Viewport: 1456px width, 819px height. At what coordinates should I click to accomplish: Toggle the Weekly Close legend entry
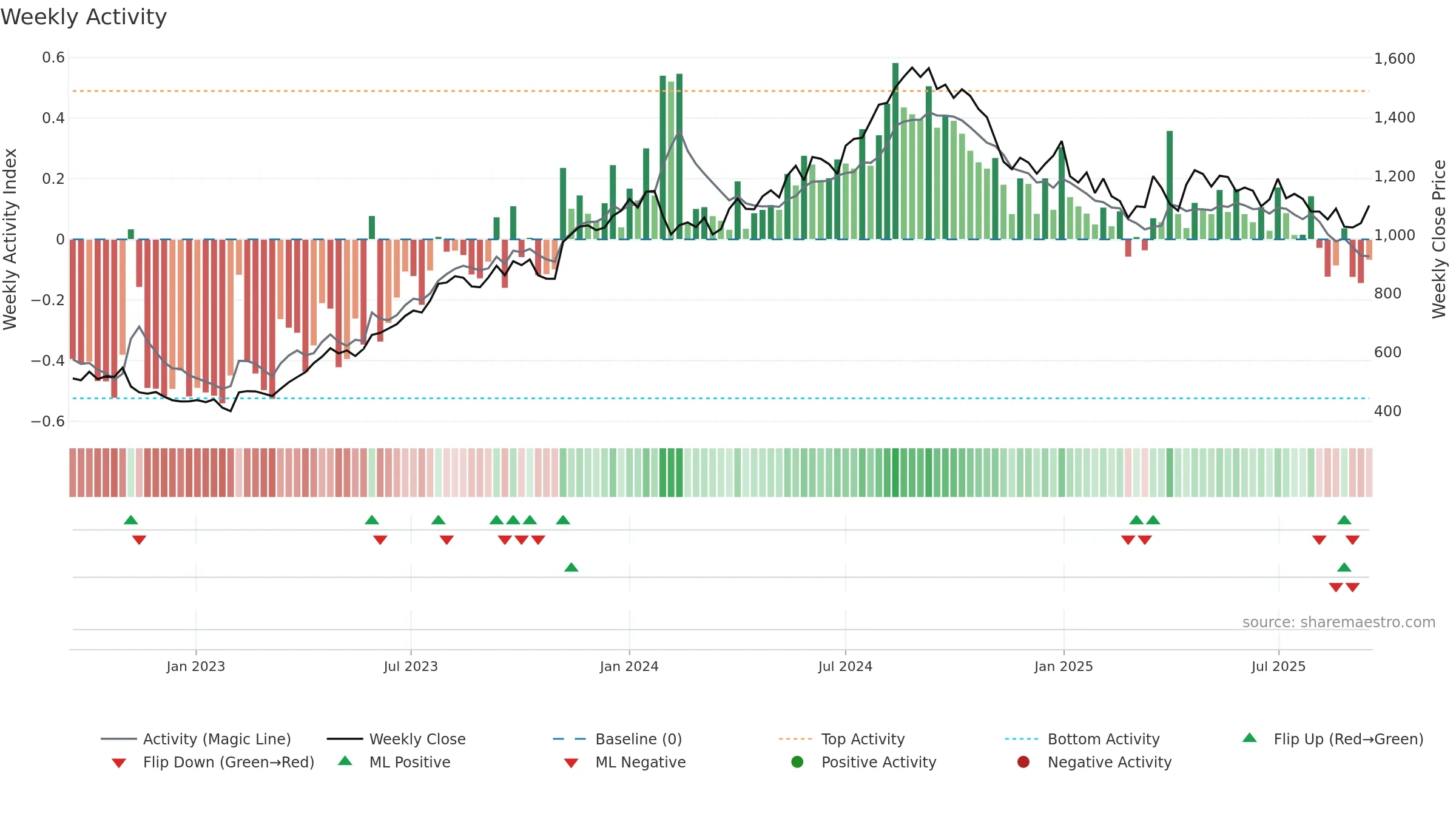396,739
